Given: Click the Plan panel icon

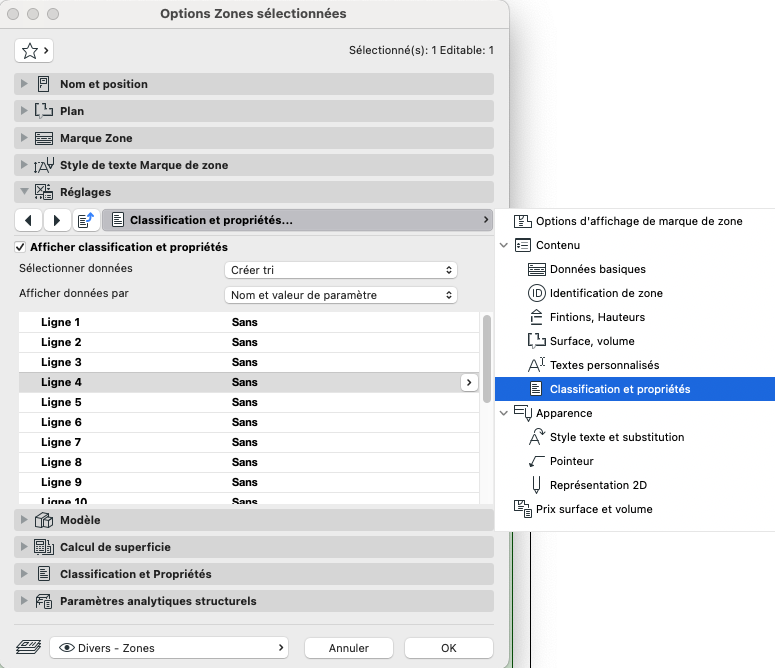Looking at the screenshot, I should (x=43, y=111).
